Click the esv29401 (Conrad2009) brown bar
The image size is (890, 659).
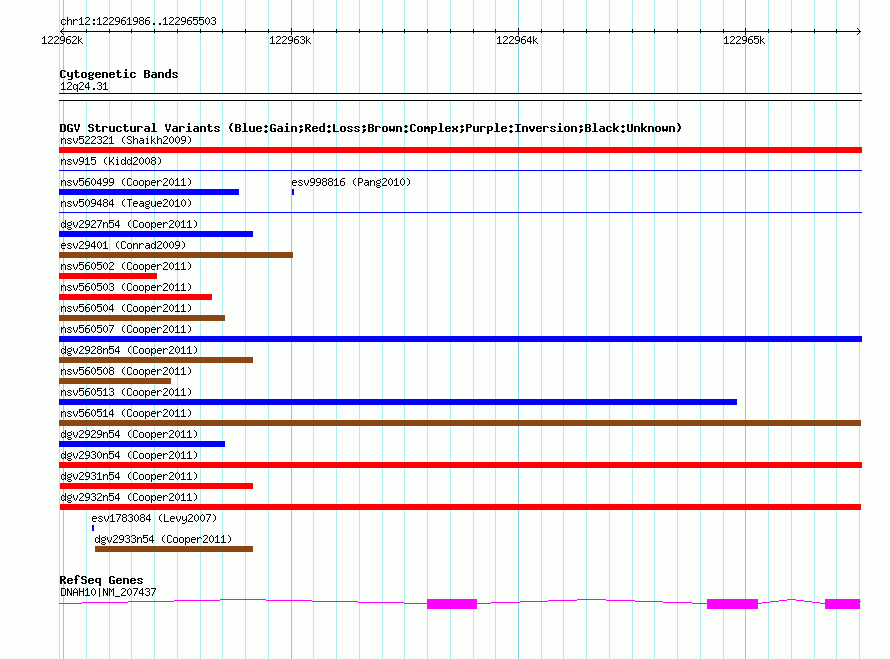(176, 255)
